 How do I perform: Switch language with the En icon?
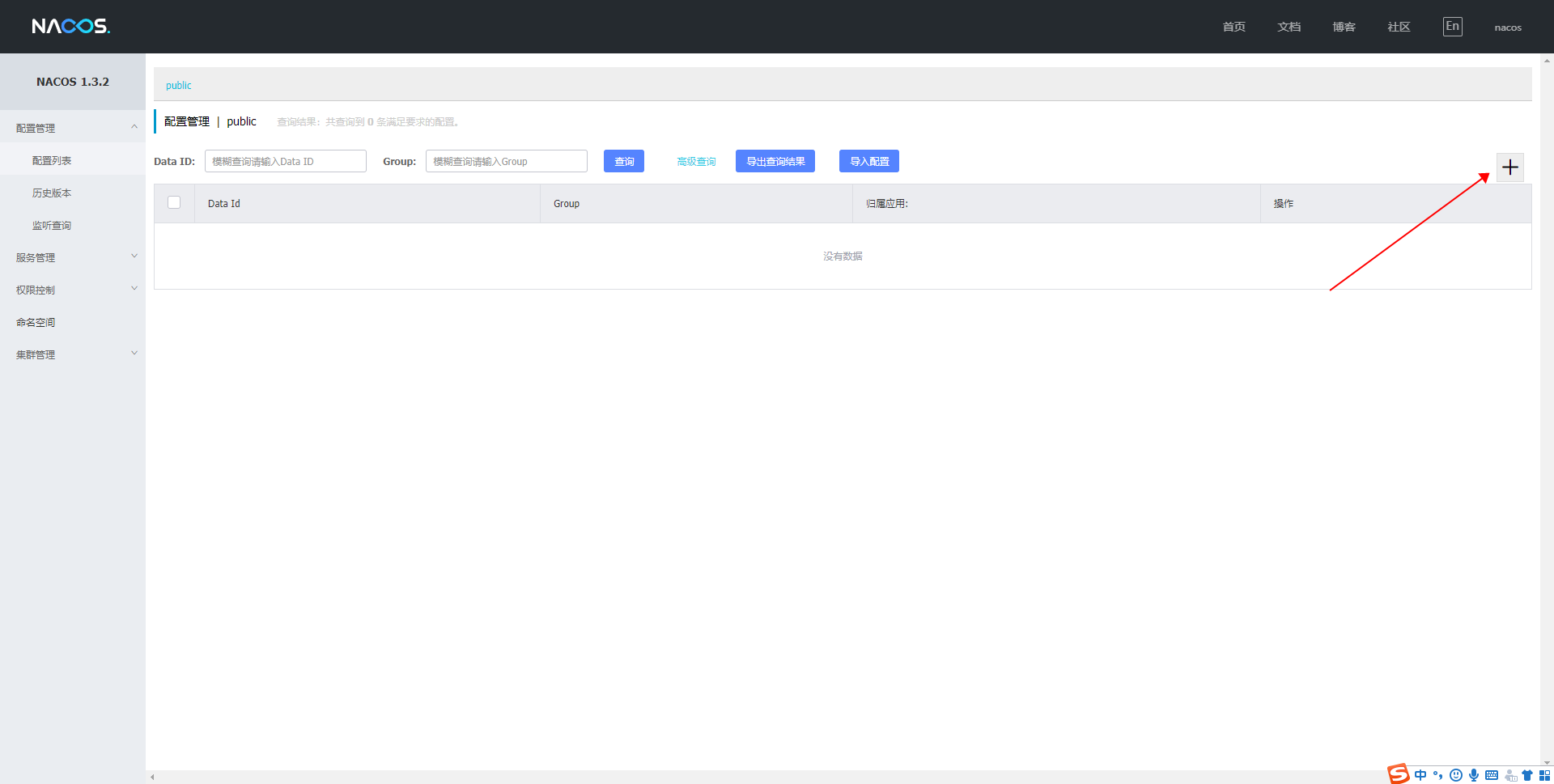[1452, 26]
